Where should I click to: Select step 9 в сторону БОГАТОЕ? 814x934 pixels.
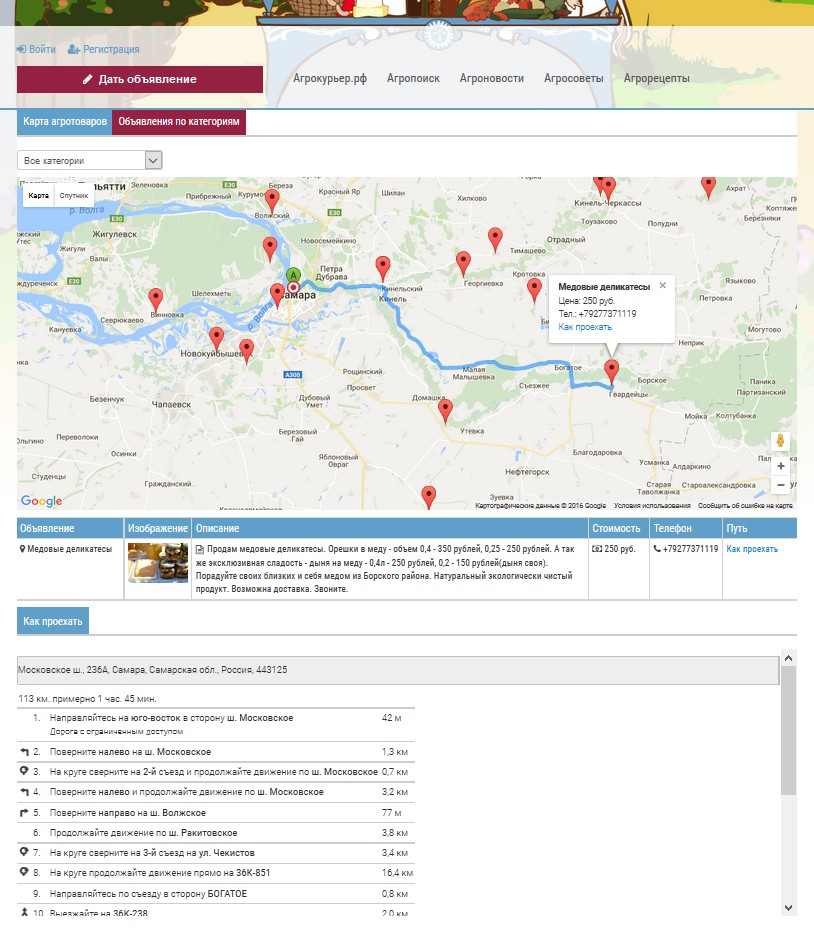point(216,893)
